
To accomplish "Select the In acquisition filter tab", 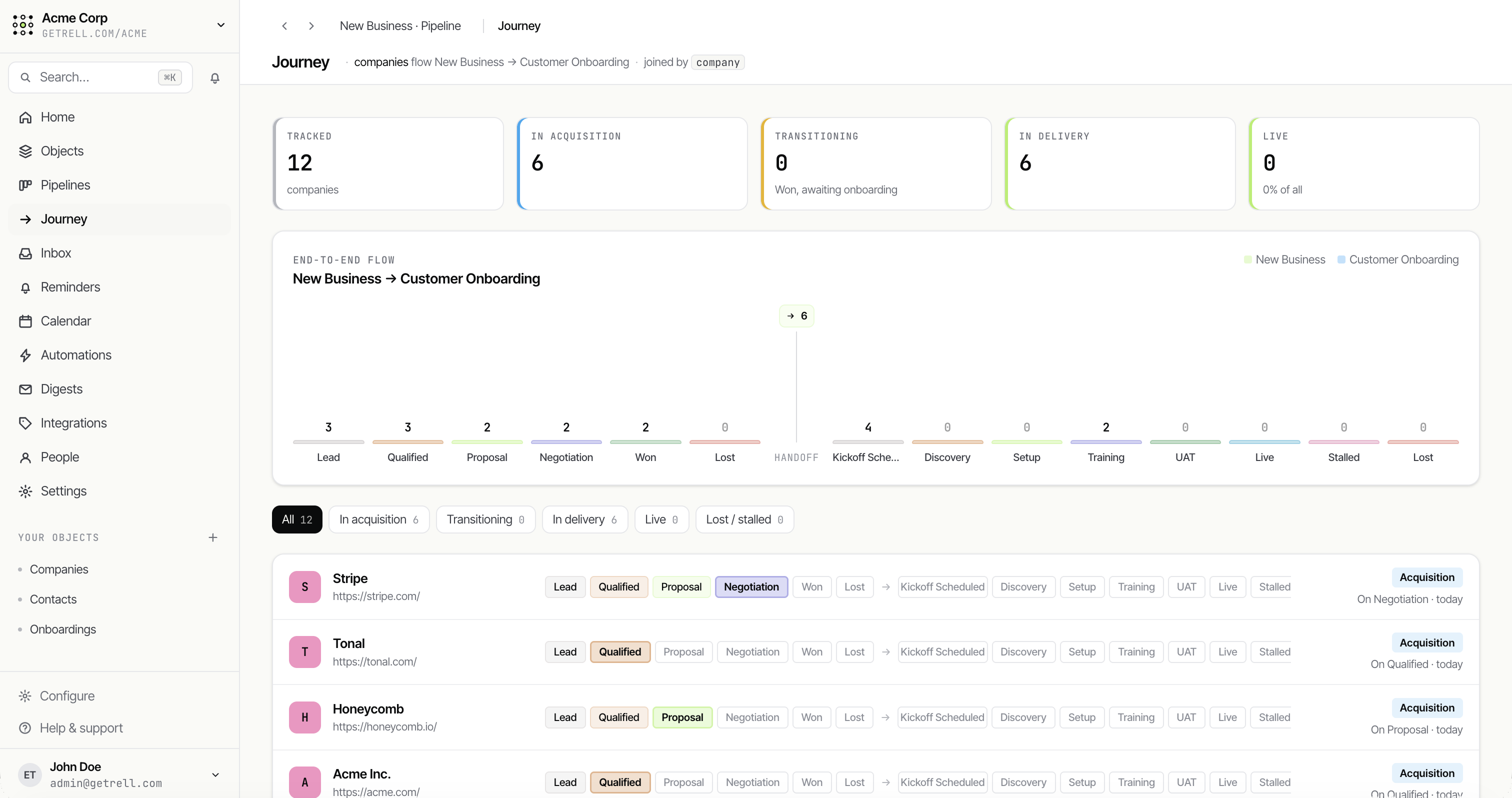I will [x=379, y=519].
